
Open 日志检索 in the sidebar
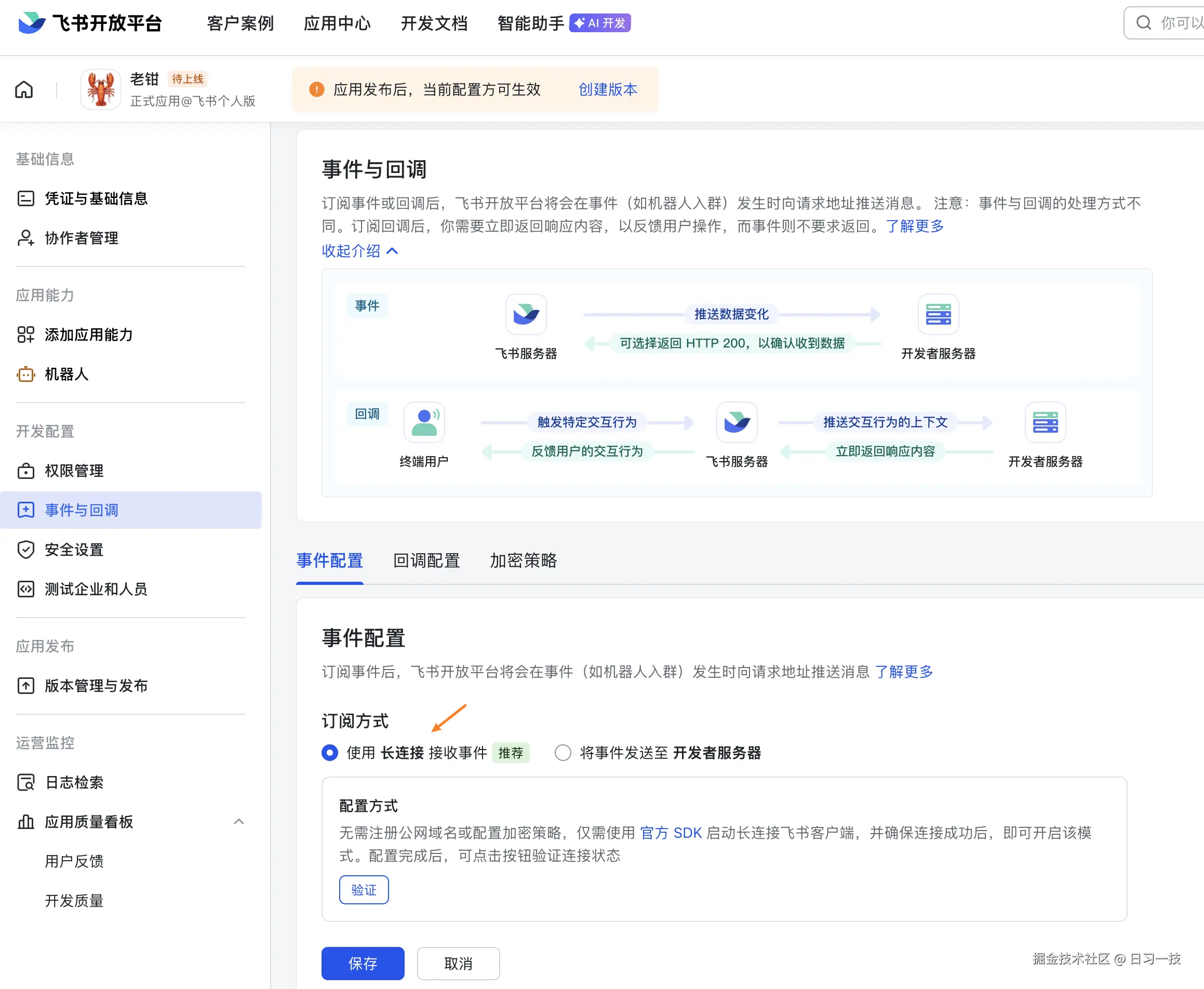(74, 782)
